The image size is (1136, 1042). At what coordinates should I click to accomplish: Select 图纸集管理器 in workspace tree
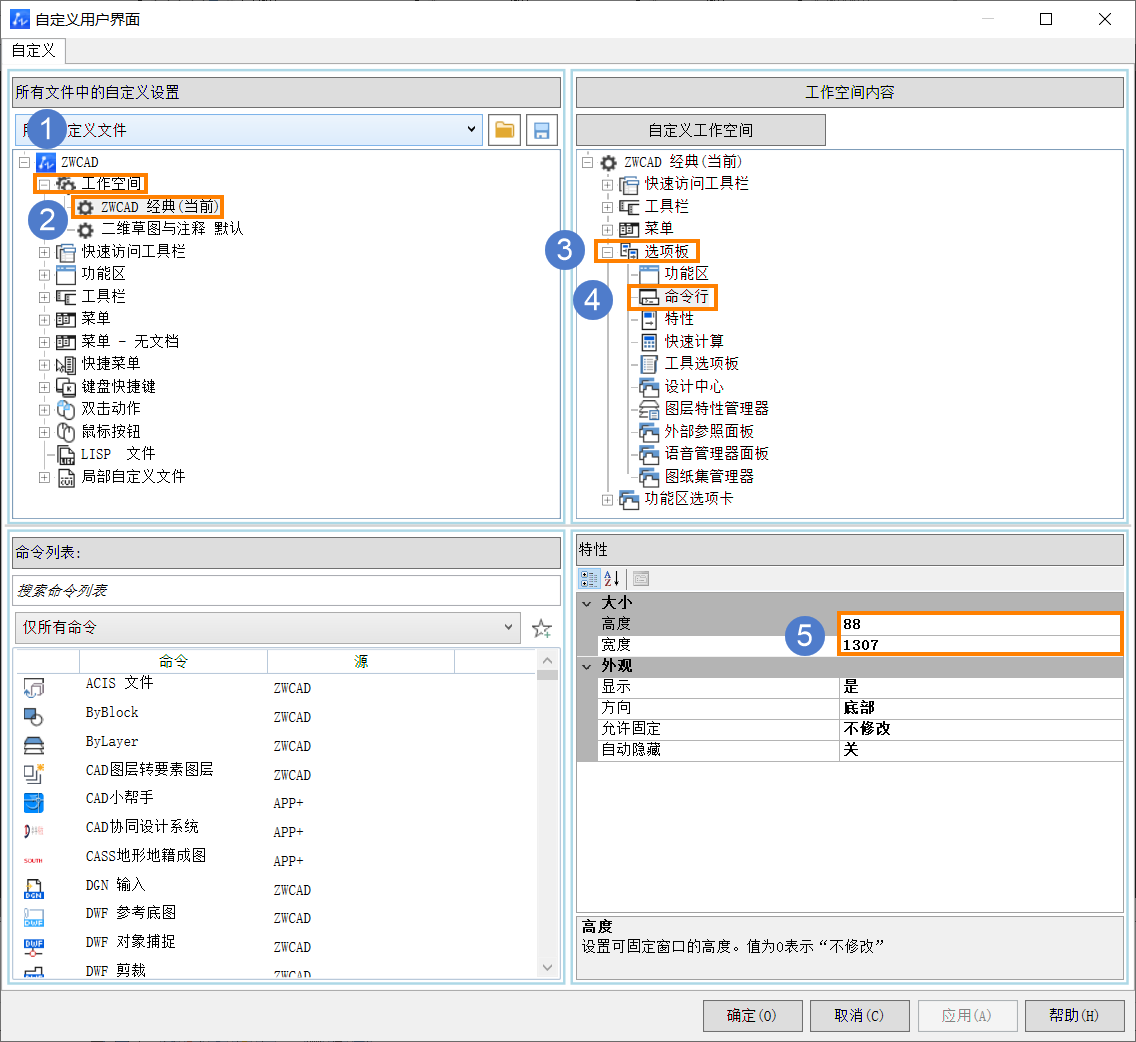[x=709, y=477]
